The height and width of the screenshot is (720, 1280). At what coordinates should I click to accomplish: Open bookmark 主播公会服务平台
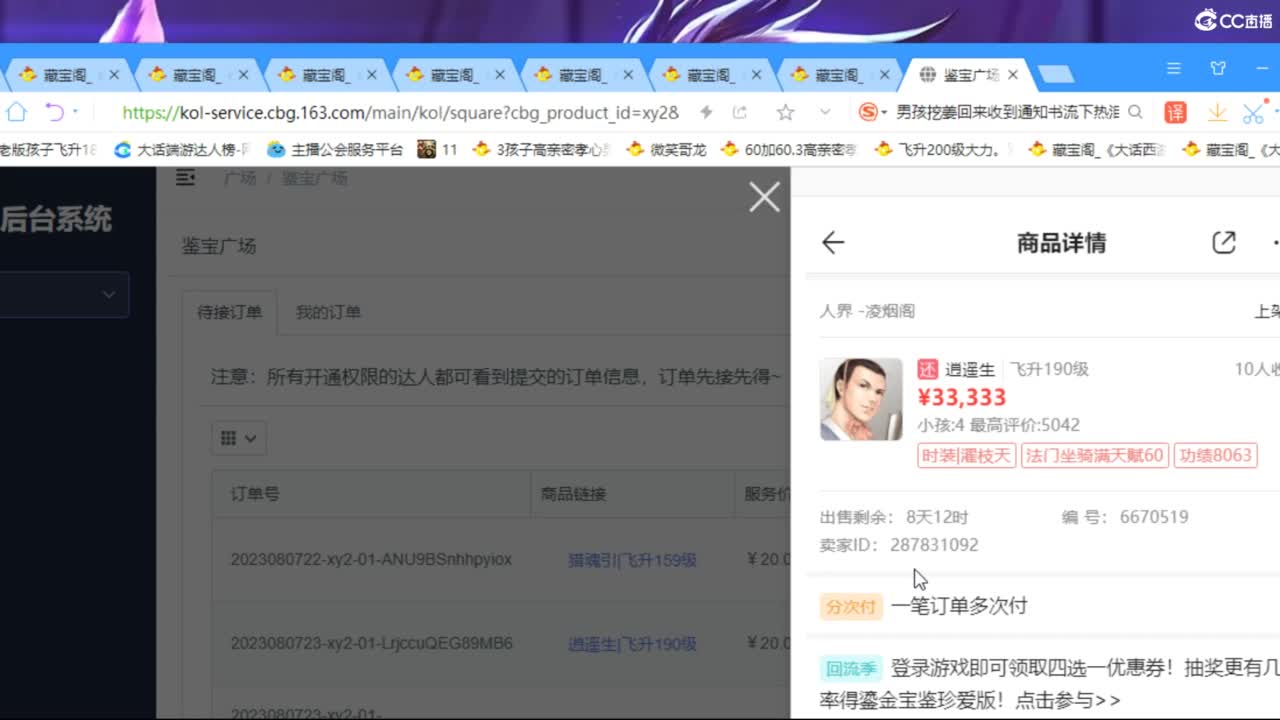coord(335,150)
